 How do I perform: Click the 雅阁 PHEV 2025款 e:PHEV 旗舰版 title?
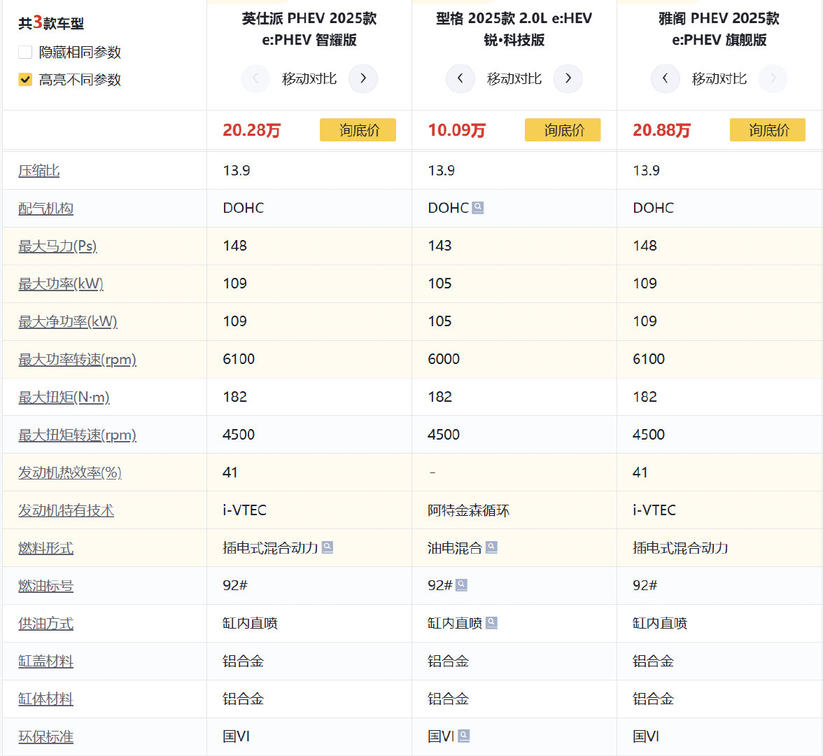point(719,29)
